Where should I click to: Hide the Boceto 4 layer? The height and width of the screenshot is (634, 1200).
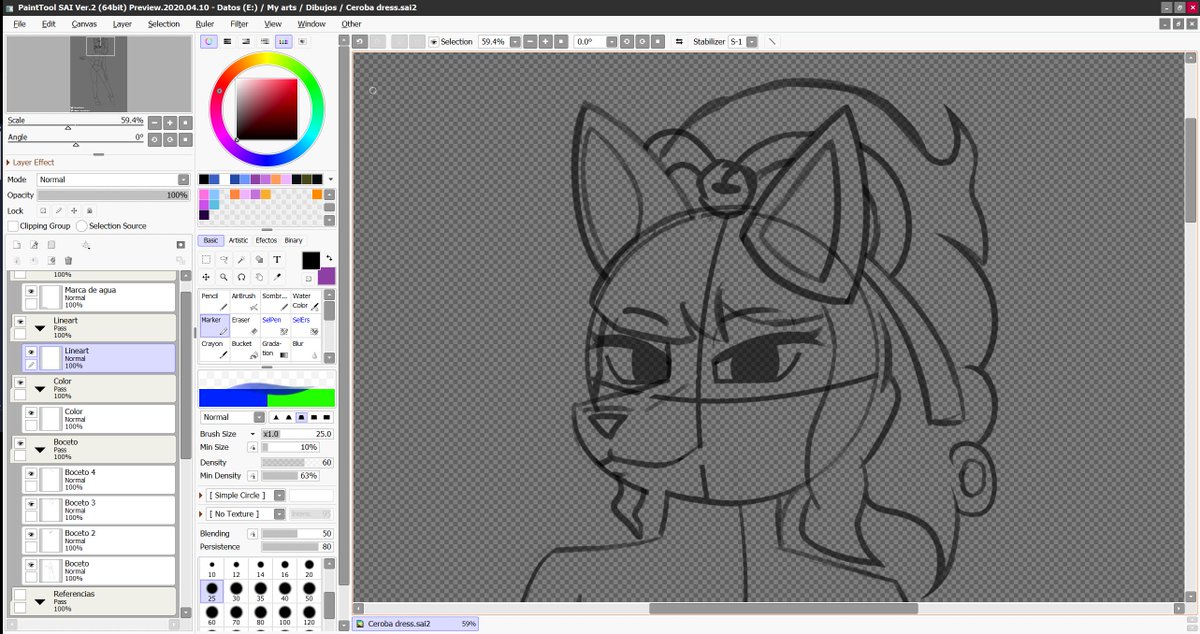click(x=31, y=473)
